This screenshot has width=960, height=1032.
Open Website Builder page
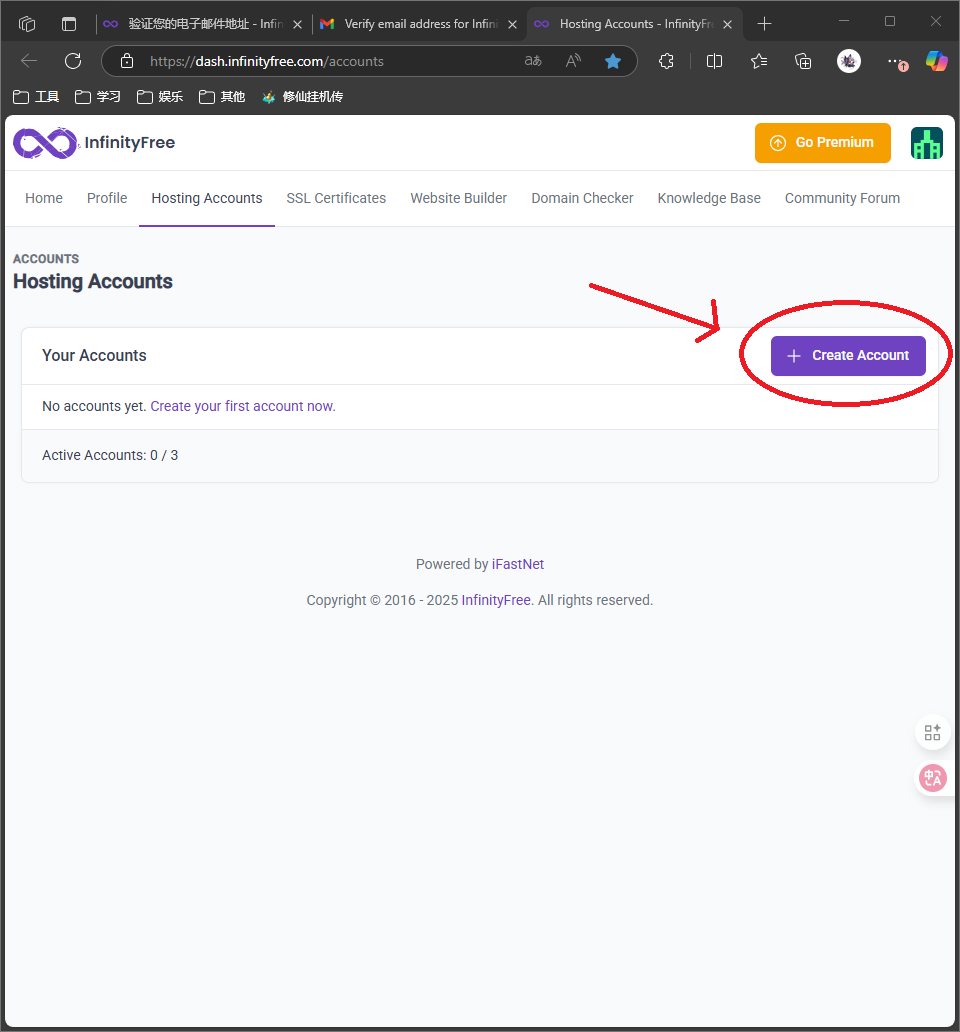click(459, 198)
